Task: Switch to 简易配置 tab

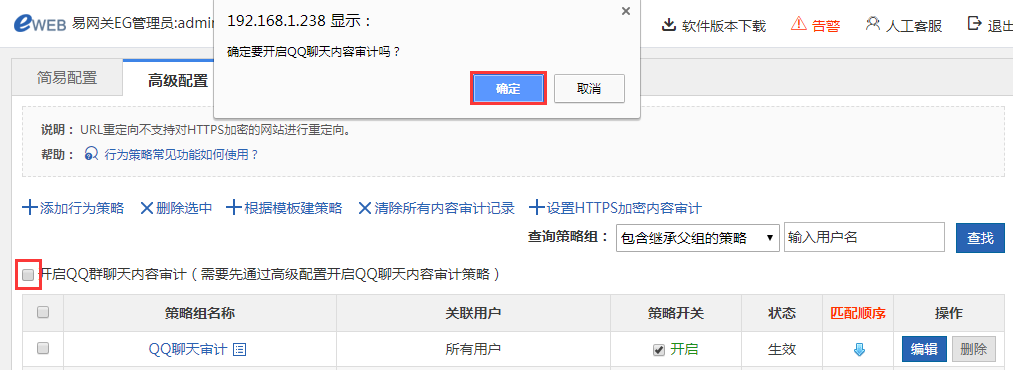Action: tap(67, 78)
